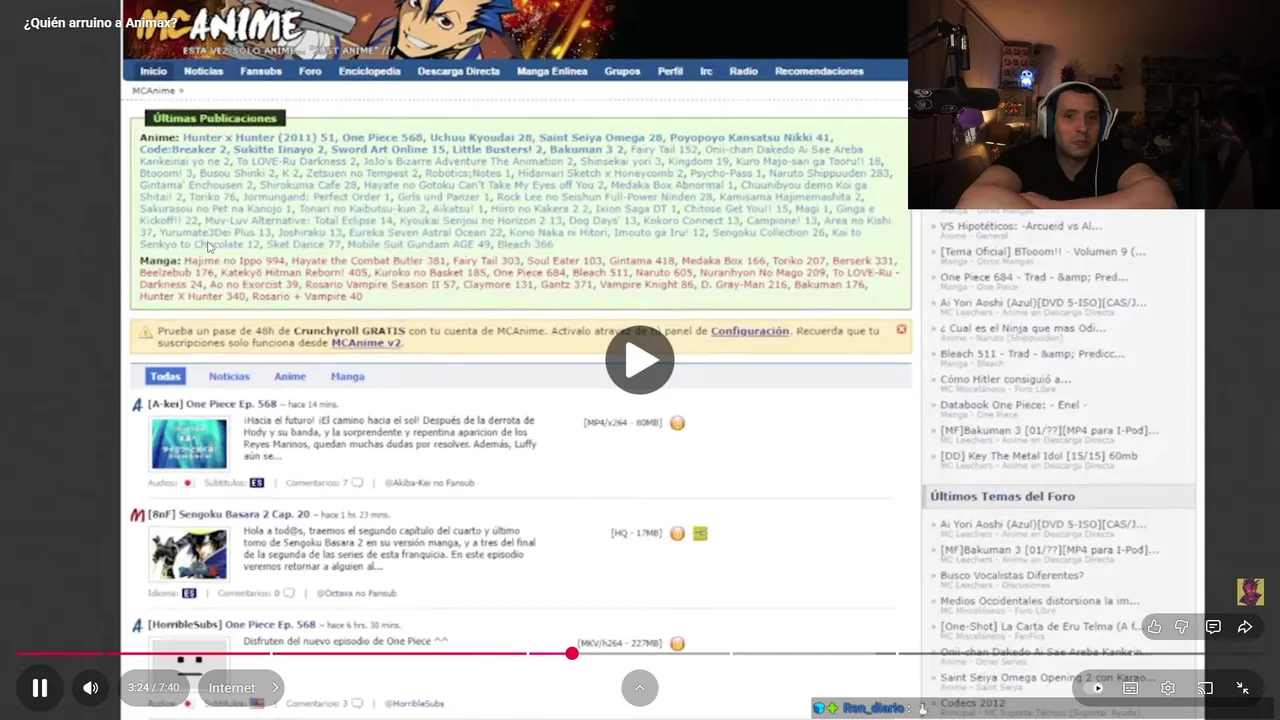1280x720 pixels.
Task: Click the green icon beside [HQ - 17MB]
Action: pos(700,533)
